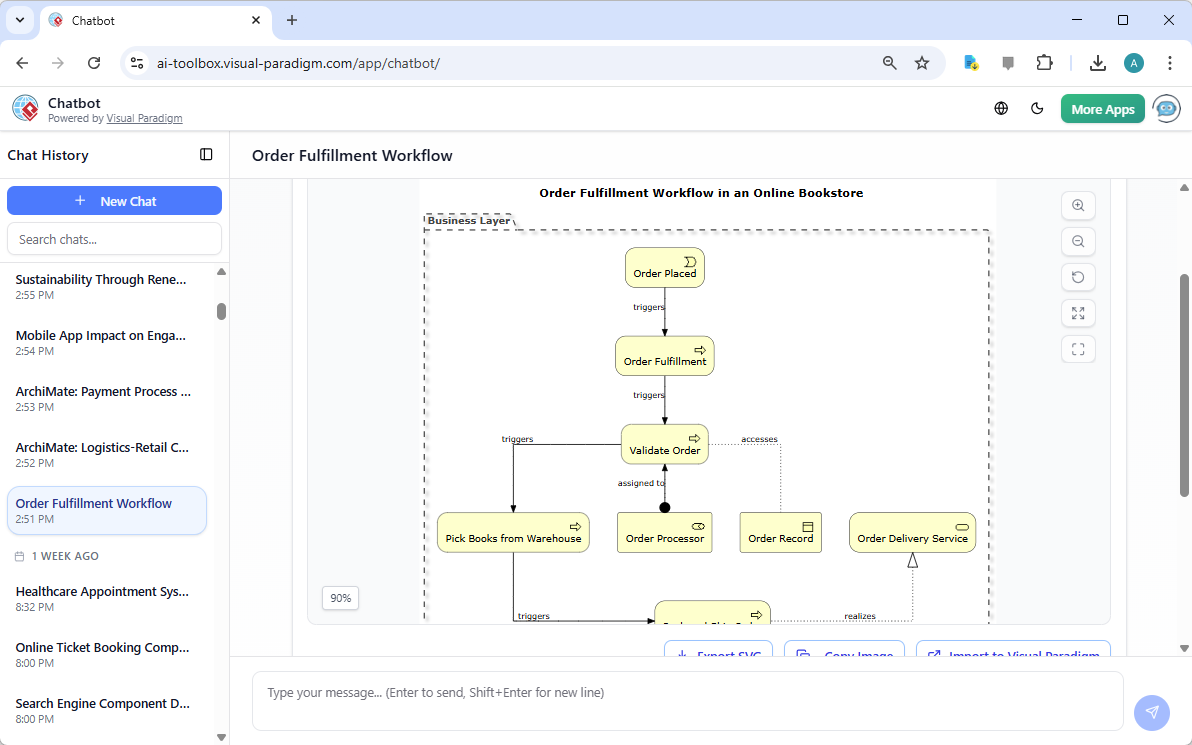Zoom out of the workflow diagram

click(x=1078, y=241)
